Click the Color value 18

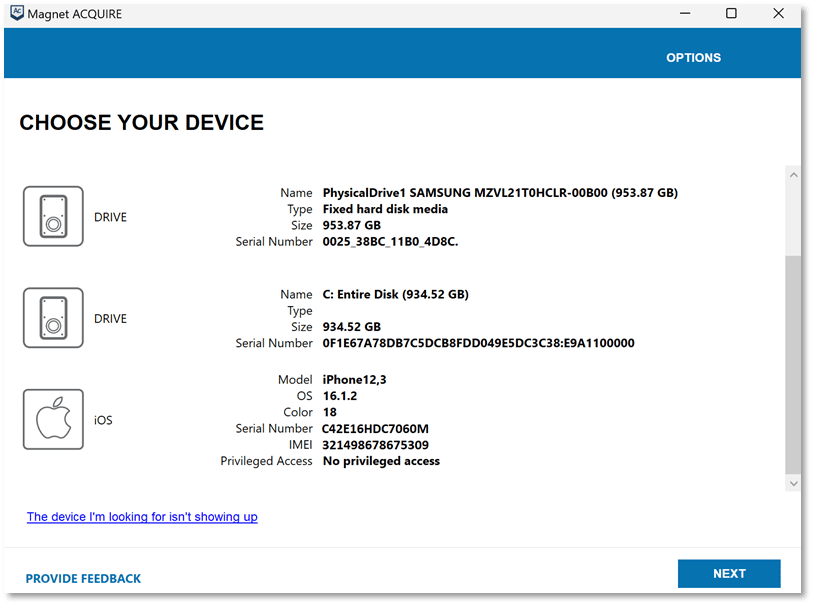point(330,412)
